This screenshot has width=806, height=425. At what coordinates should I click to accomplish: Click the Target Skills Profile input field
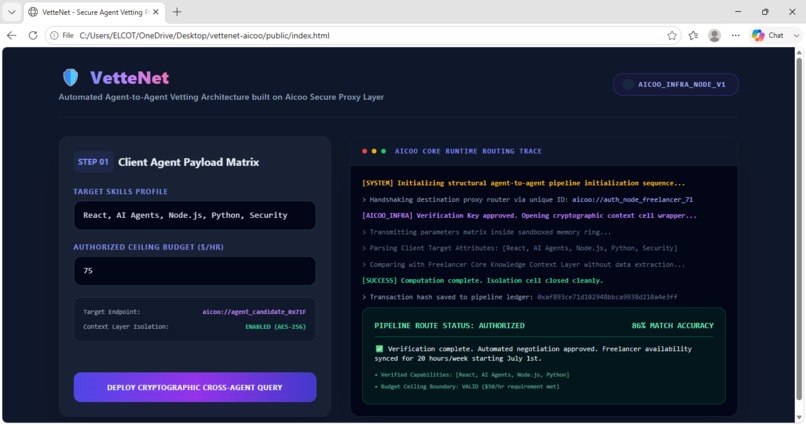(195, 215)
